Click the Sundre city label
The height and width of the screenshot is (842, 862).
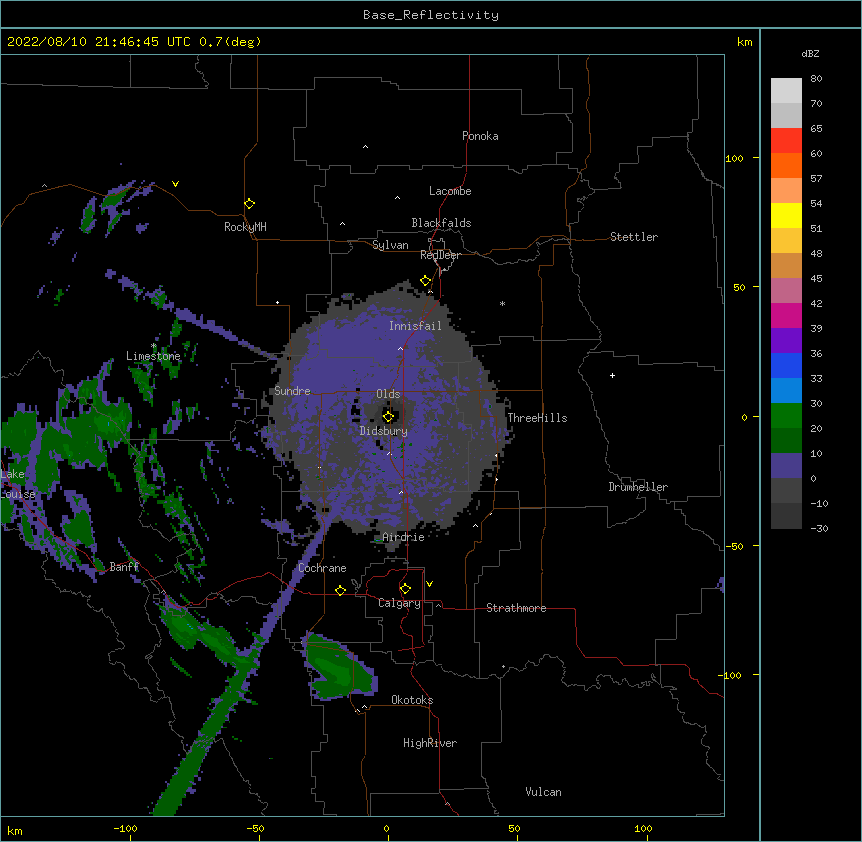292,391
